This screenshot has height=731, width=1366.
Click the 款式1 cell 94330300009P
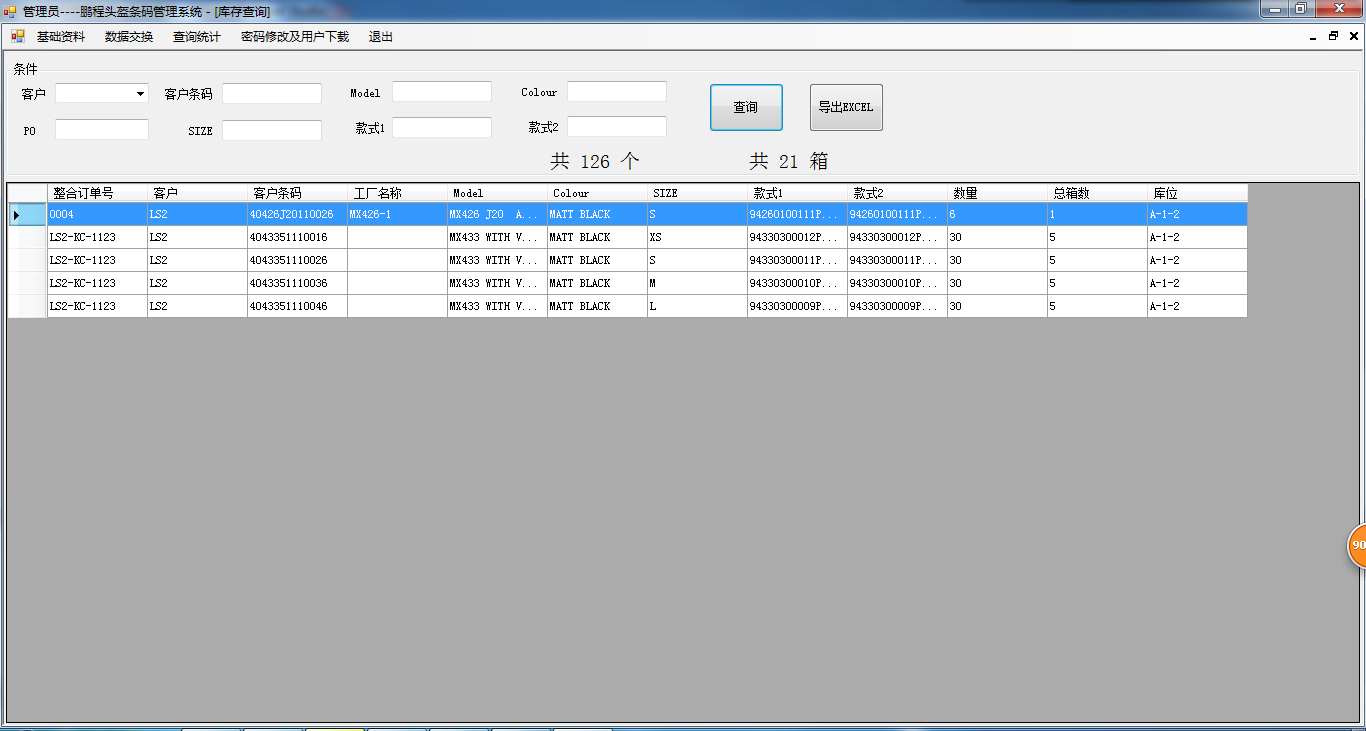797,306
